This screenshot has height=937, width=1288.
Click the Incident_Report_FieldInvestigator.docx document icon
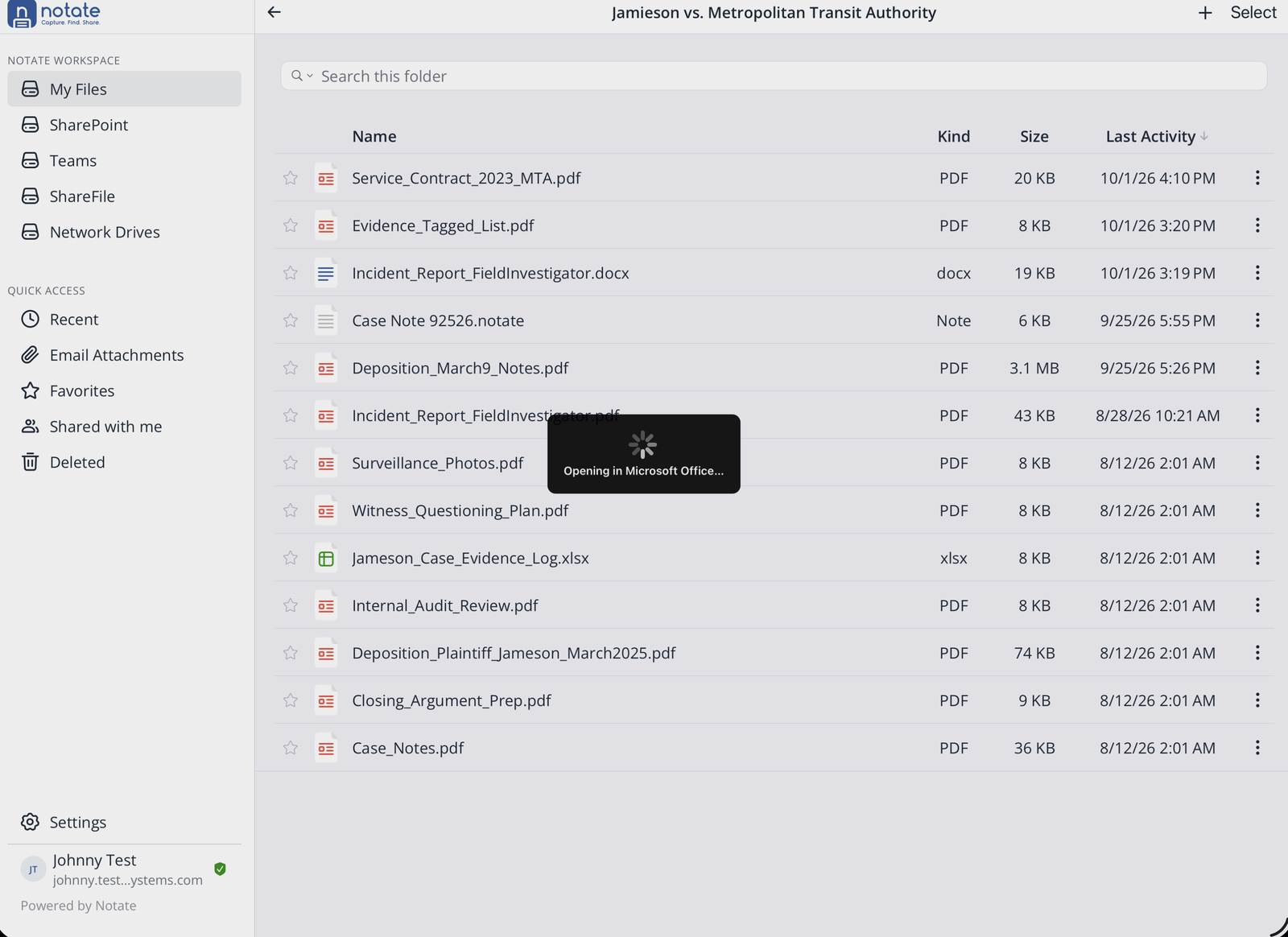pyautogui.click(x=325, y=273)
